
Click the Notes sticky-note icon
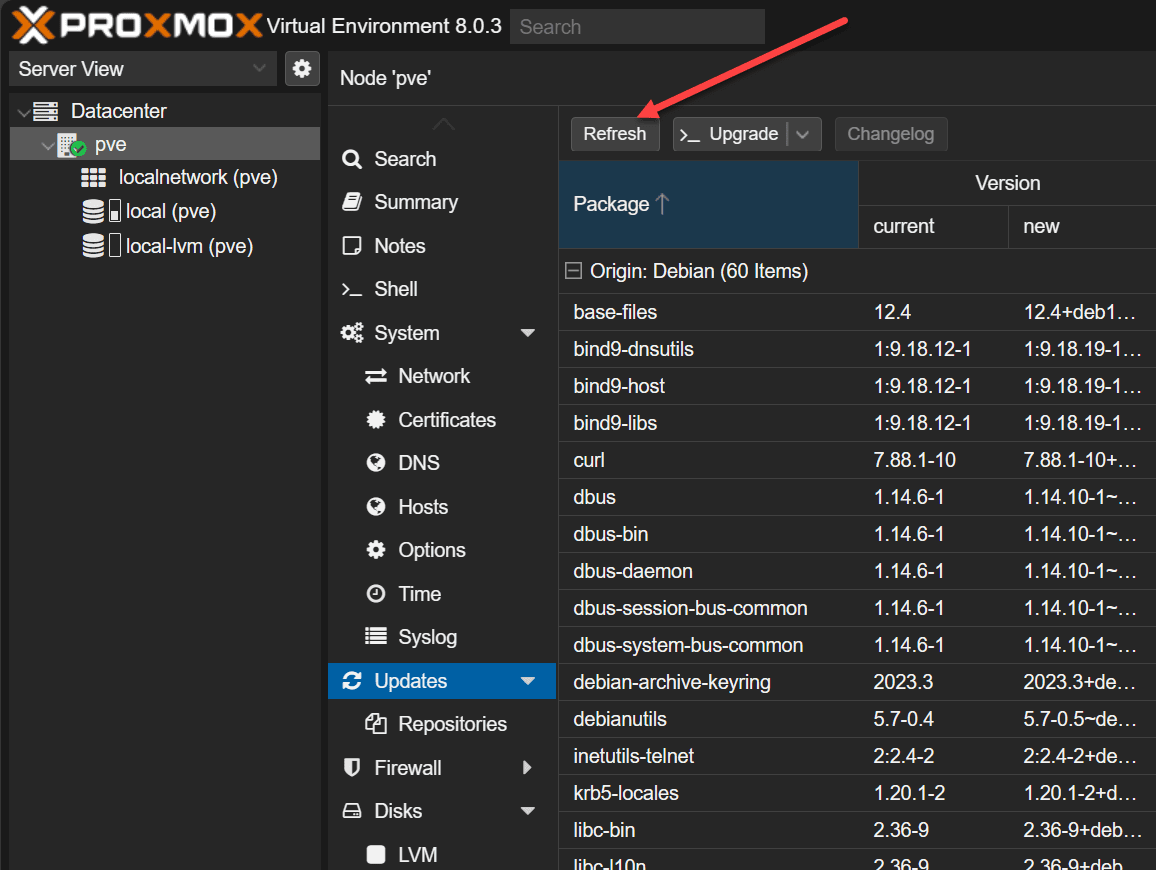coord(352,246)
